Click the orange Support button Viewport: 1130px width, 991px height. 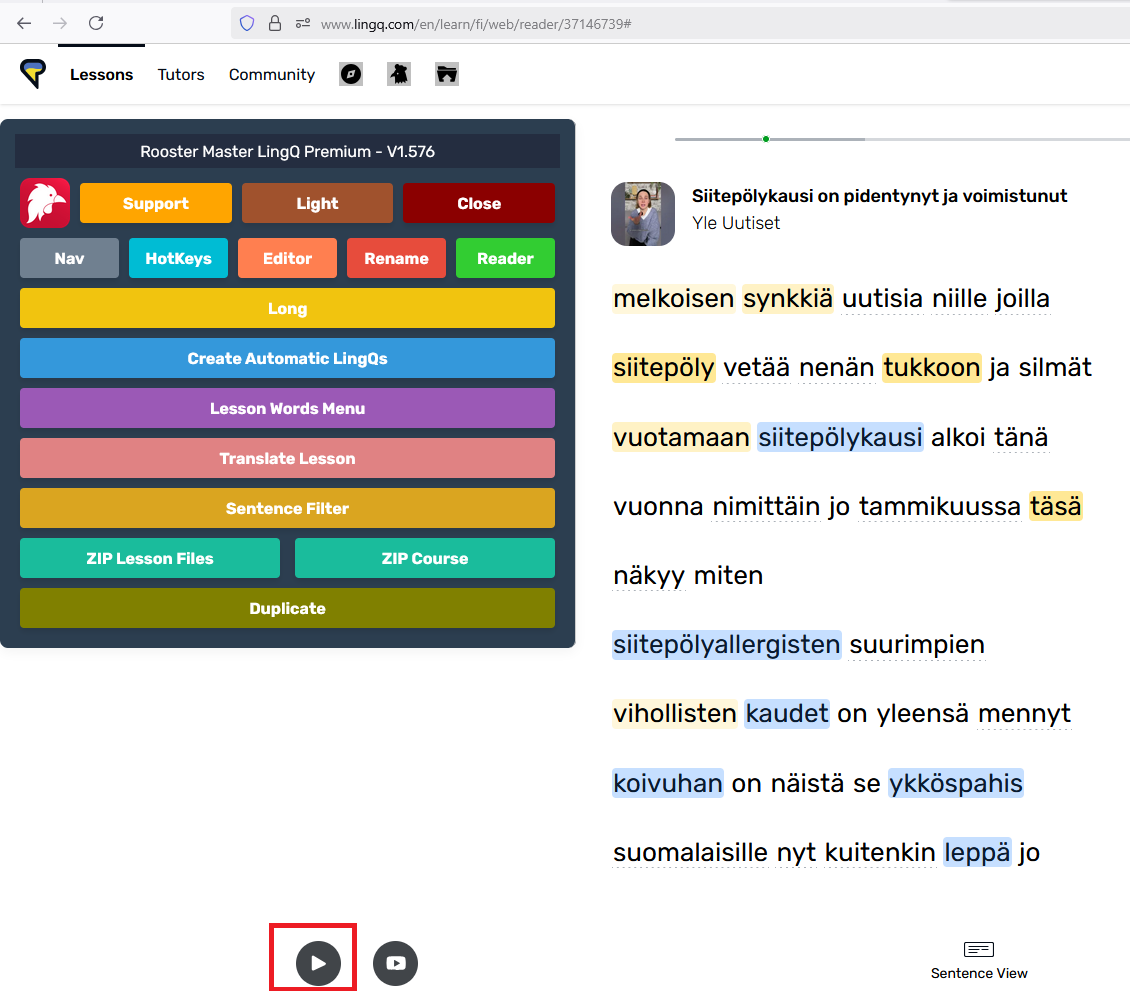pos(156,203)
